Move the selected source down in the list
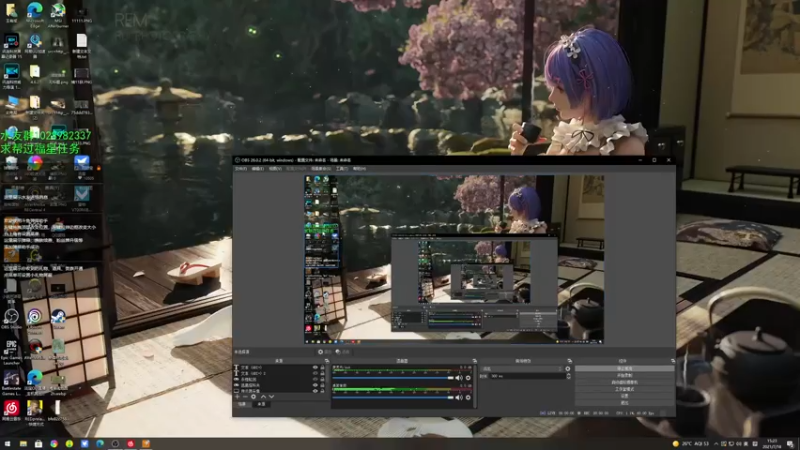This screenshot has height=450, width=800. tap(271, 397)
